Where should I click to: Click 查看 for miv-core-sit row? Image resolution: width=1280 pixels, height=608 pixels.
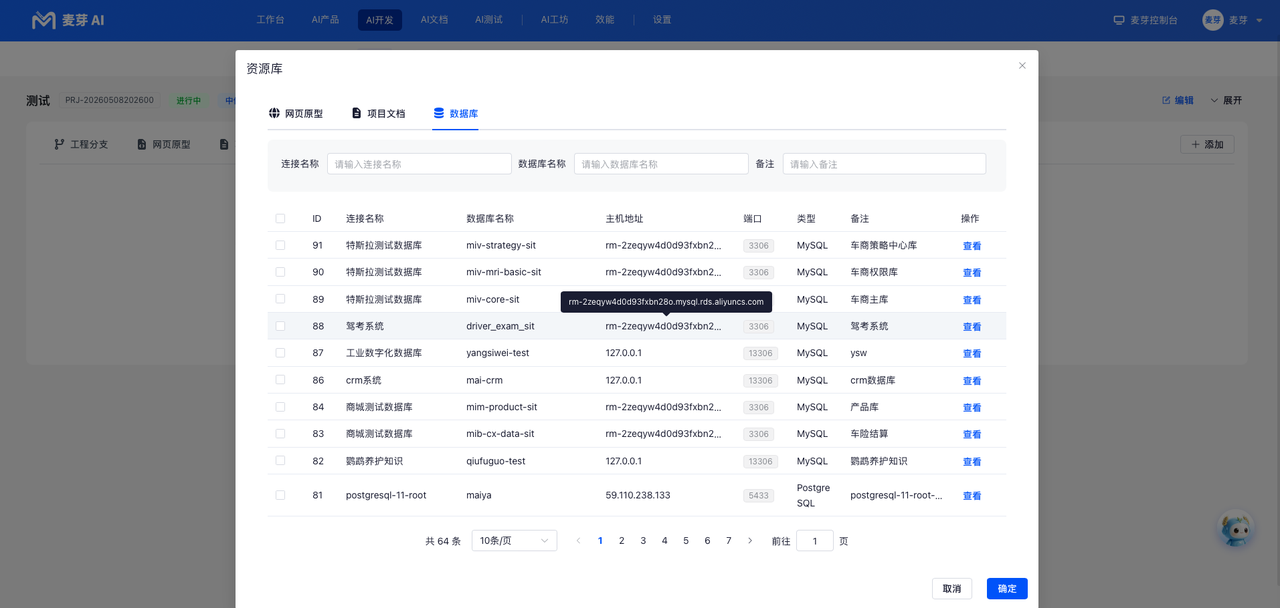(x=972, y=300)
